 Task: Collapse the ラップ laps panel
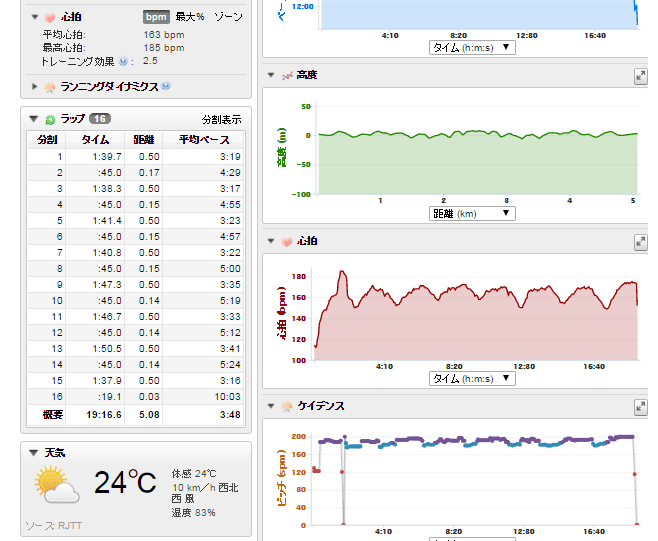[35, 119]
